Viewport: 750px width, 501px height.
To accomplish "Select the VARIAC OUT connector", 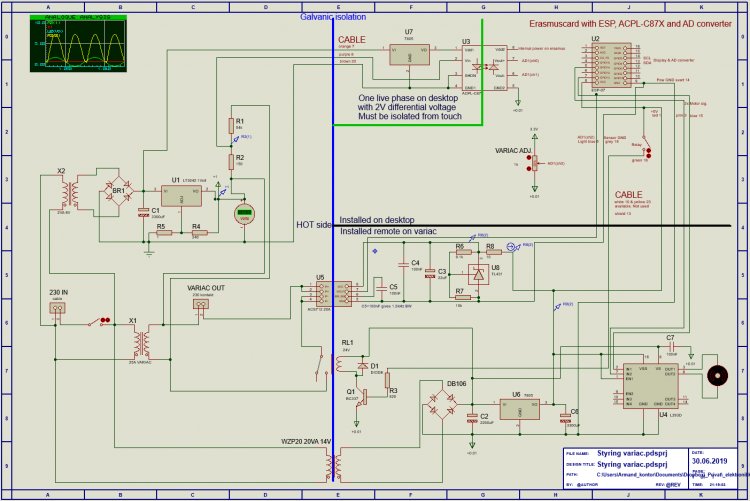I will tap(202, 303).
